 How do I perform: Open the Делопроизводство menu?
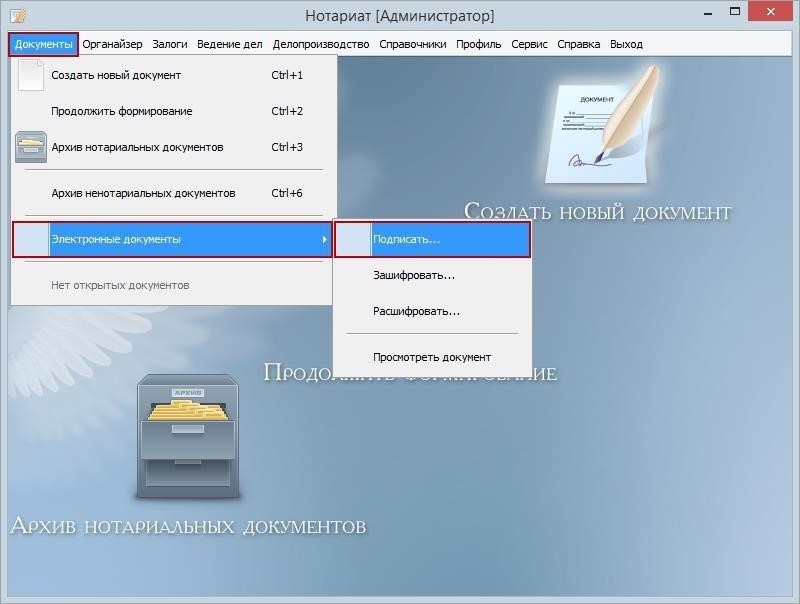coord(321,44)
